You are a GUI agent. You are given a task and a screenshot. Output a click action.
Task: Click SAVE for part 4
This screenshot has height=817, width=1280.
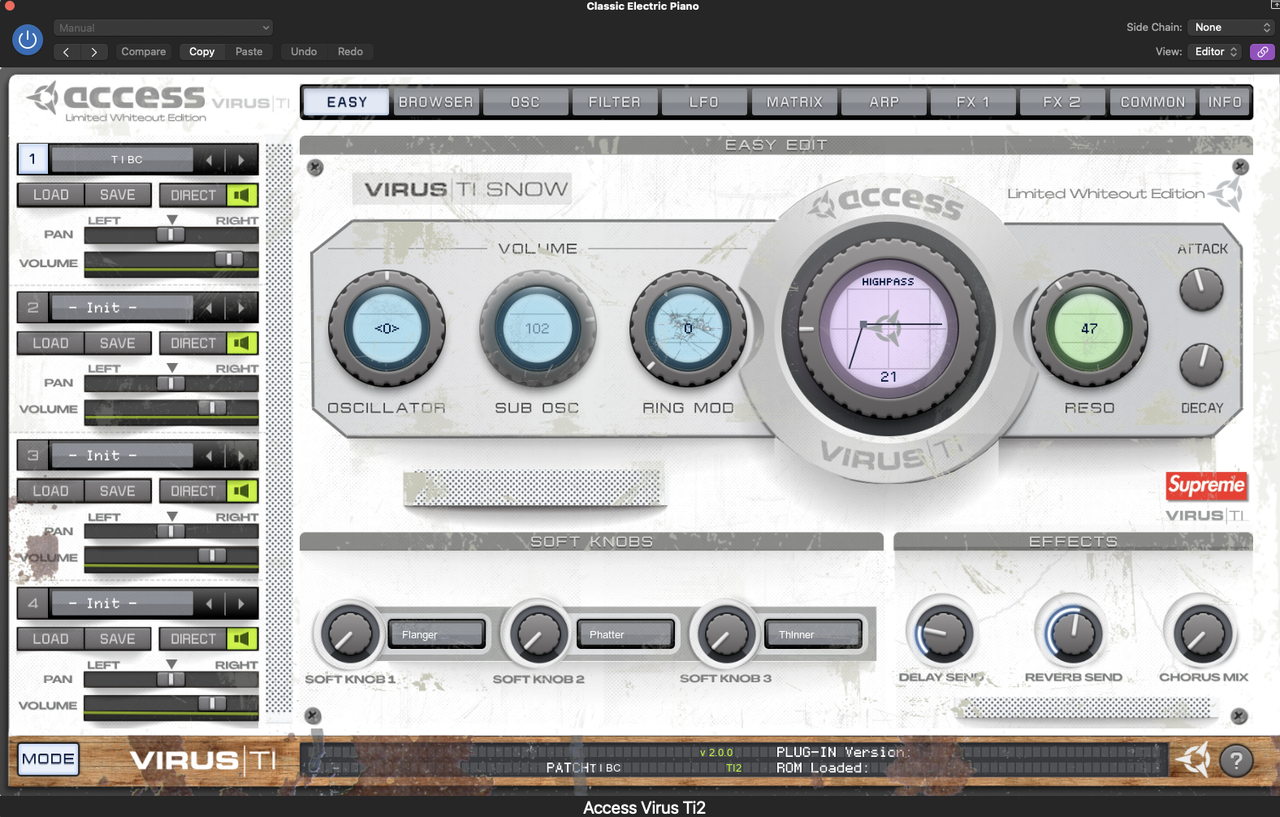[117, 639]
